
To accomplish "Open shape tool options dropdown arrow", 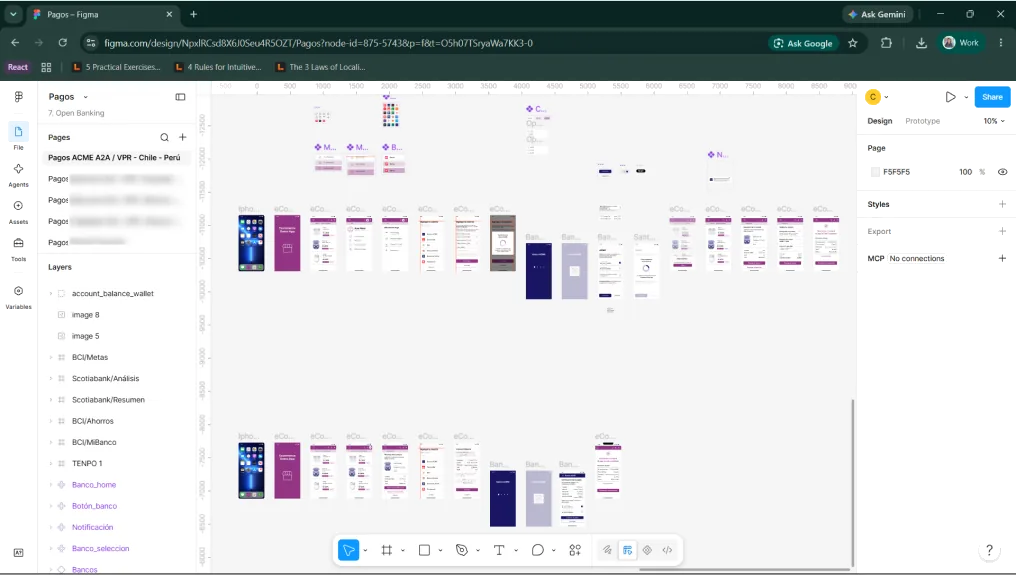I will (x=440, y=550).
